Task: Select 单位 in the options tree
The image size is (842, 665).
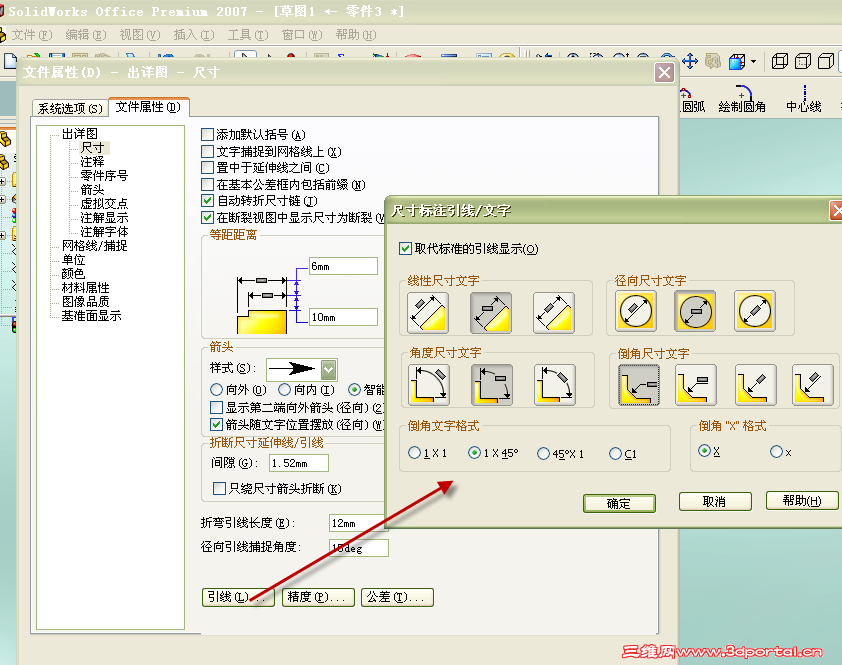Action: tap(74, 259)
